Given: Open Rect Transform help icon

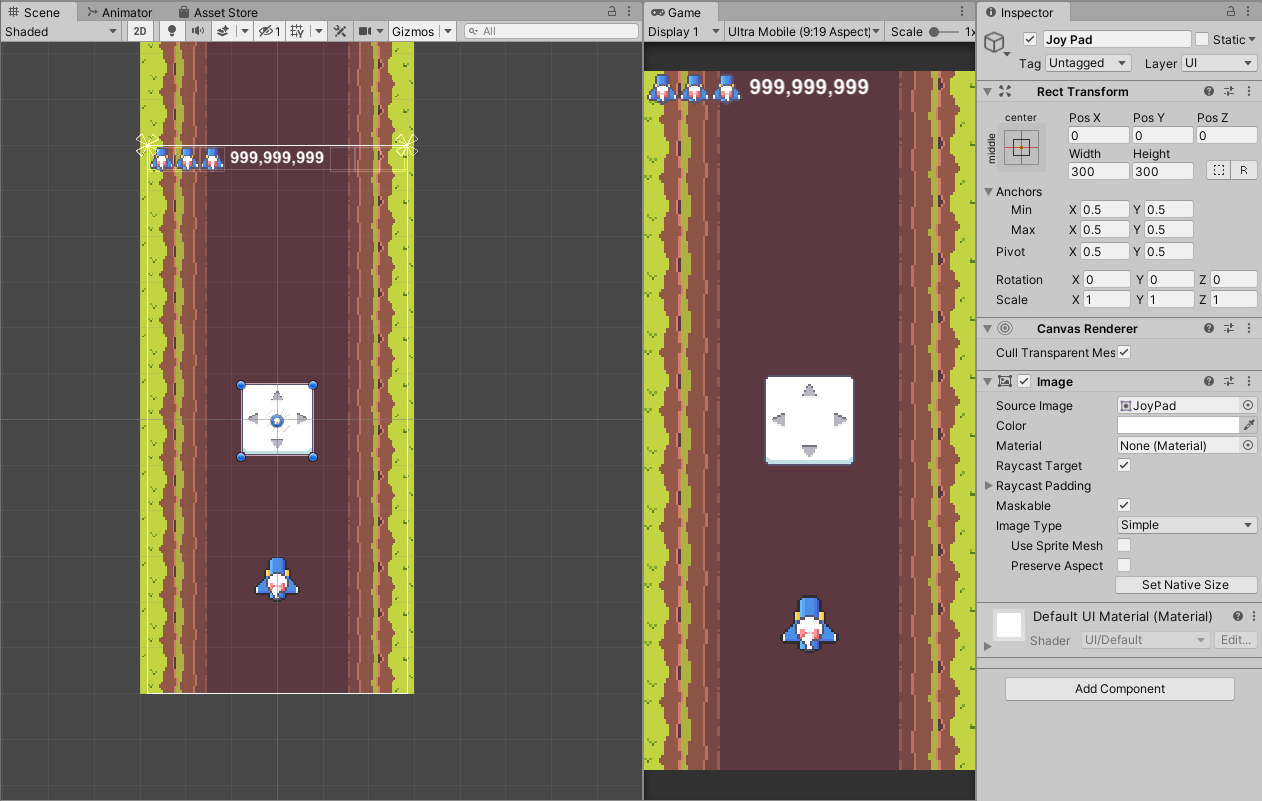Looking at the screenshot, I should (1209, 91).
